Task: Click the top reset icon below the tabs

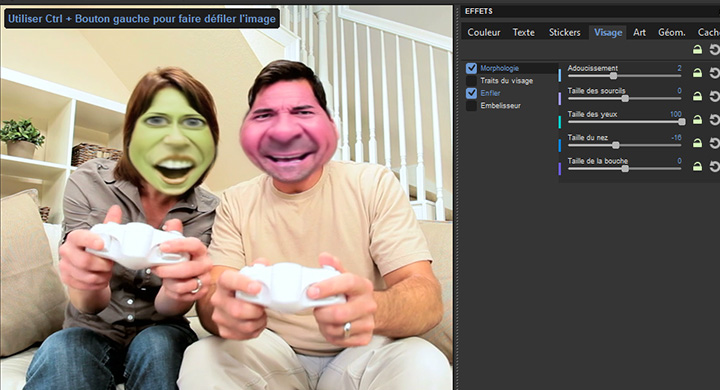Action: (714, 50)
